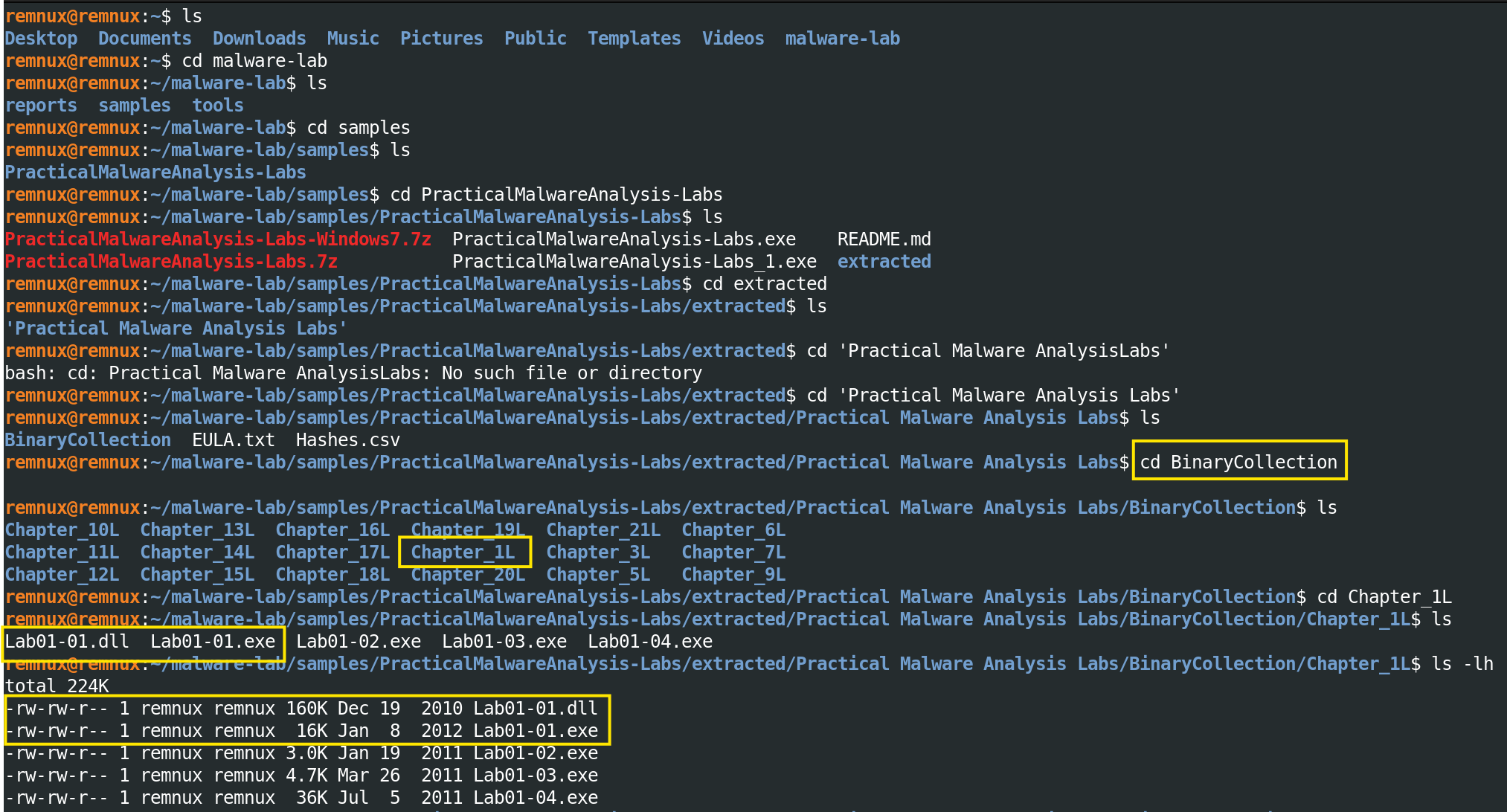Click the quoted 'Practical Malware Analysis Labs' listing
The image size is (1507, 812).
(x=176, y=329)
